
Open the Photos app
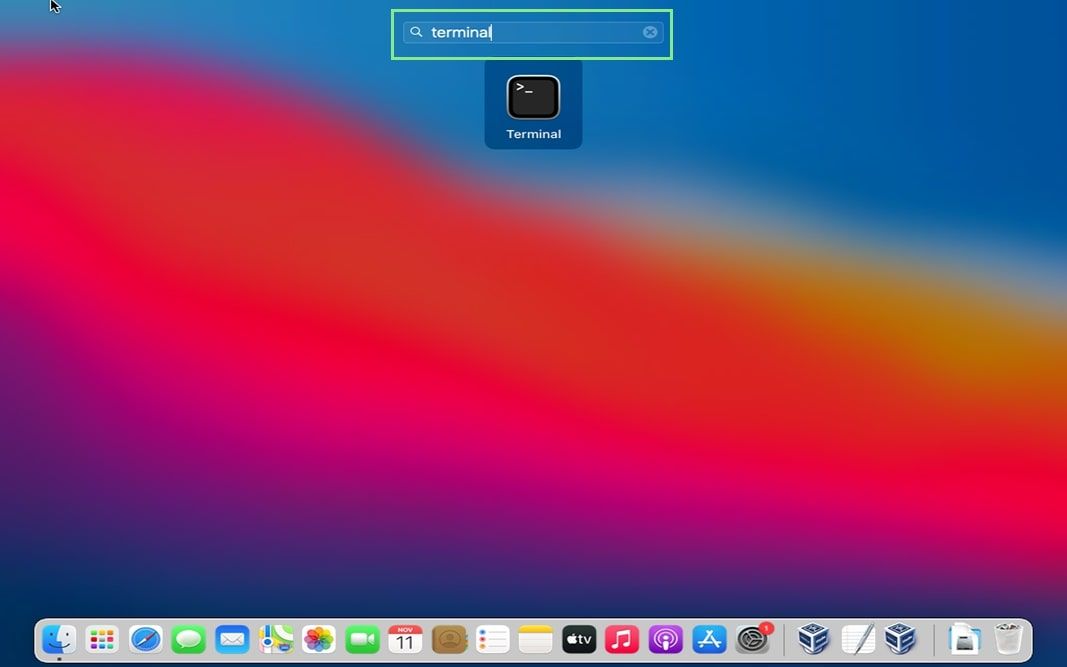(318, 639)
